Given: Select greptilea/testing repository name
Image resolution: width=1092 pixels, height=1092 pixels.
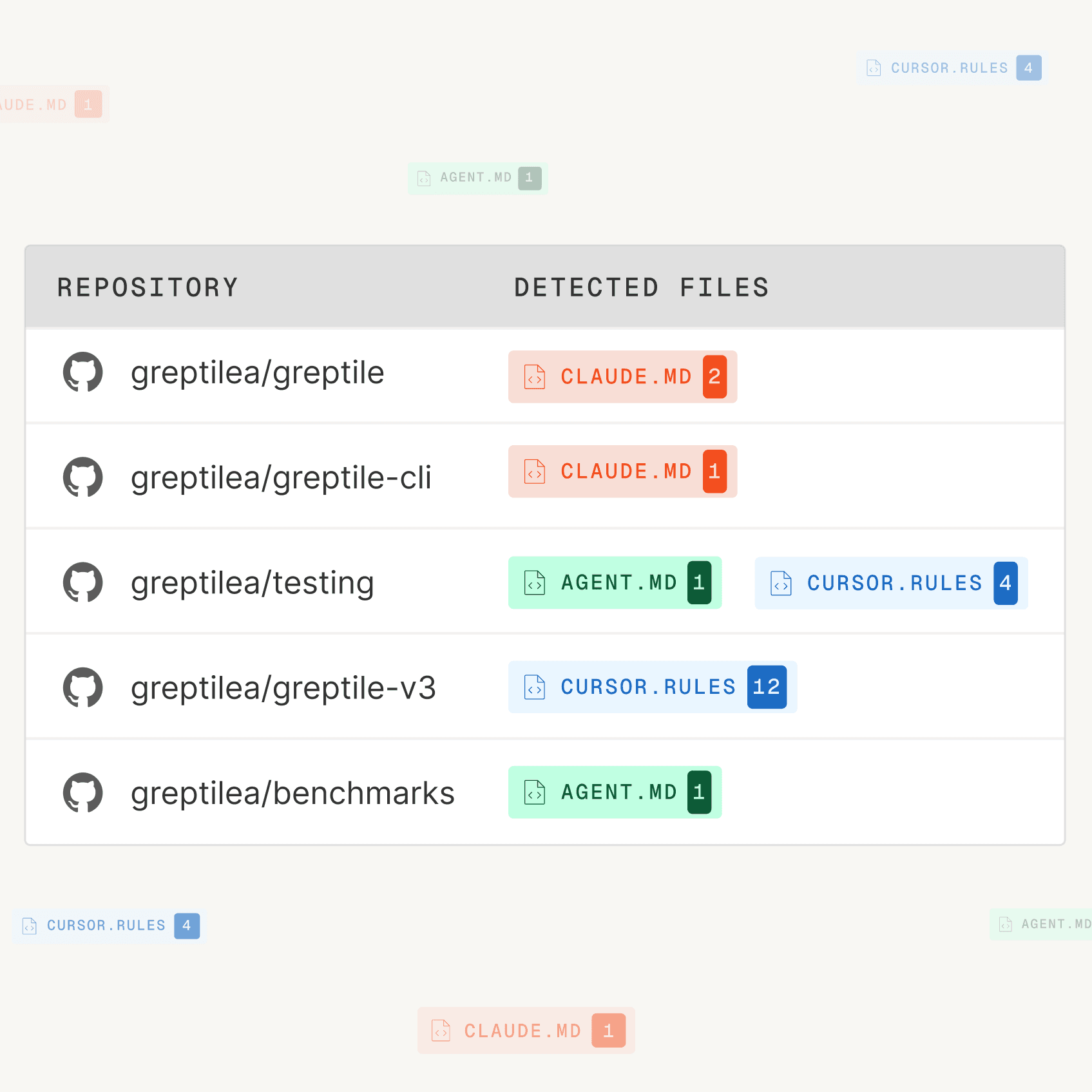Looking at the screenshot, I should coord(252,583).
